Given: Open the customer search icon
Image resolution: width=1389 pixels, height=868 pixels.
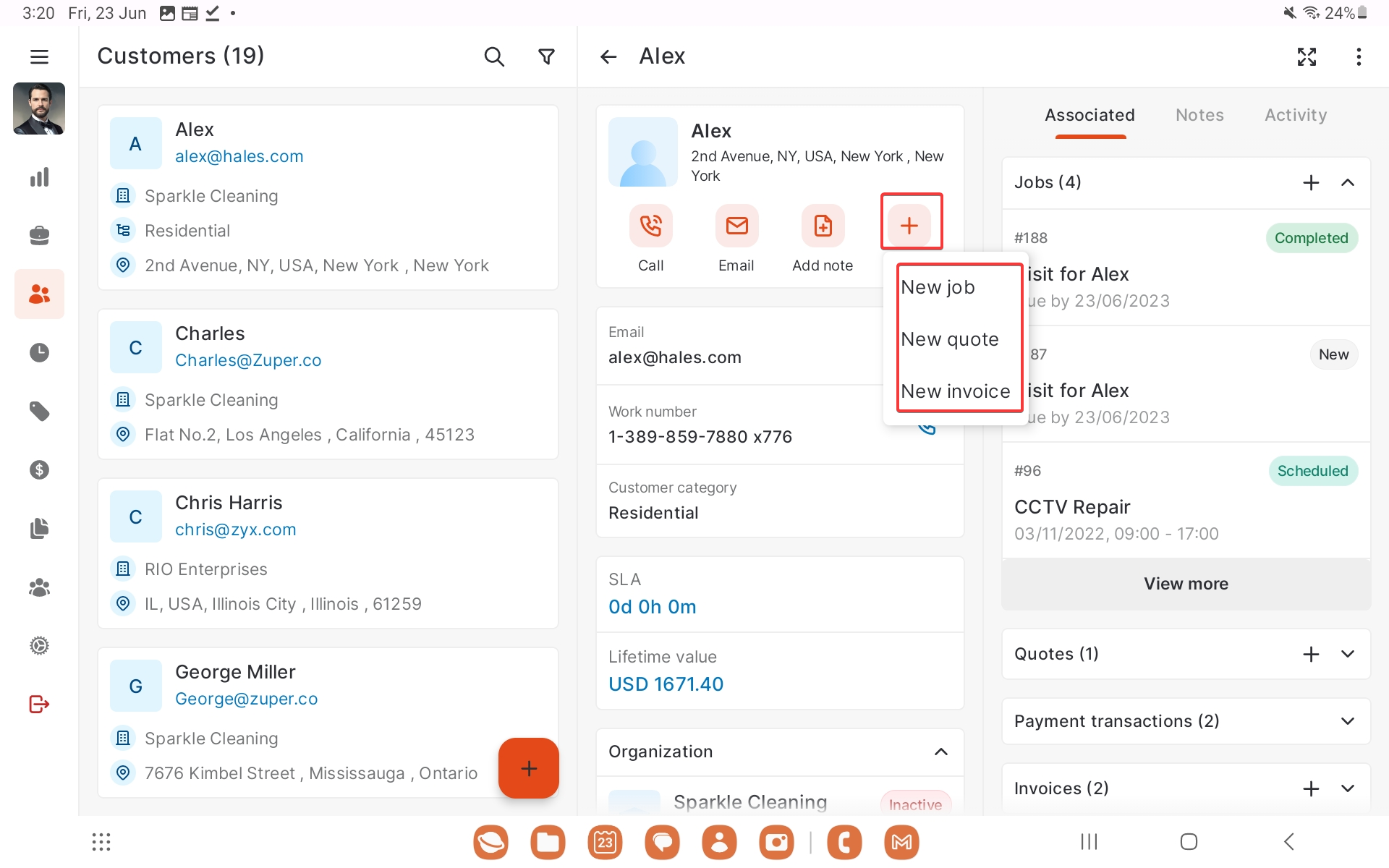Looking at the screenshot, I should (494, 56).
